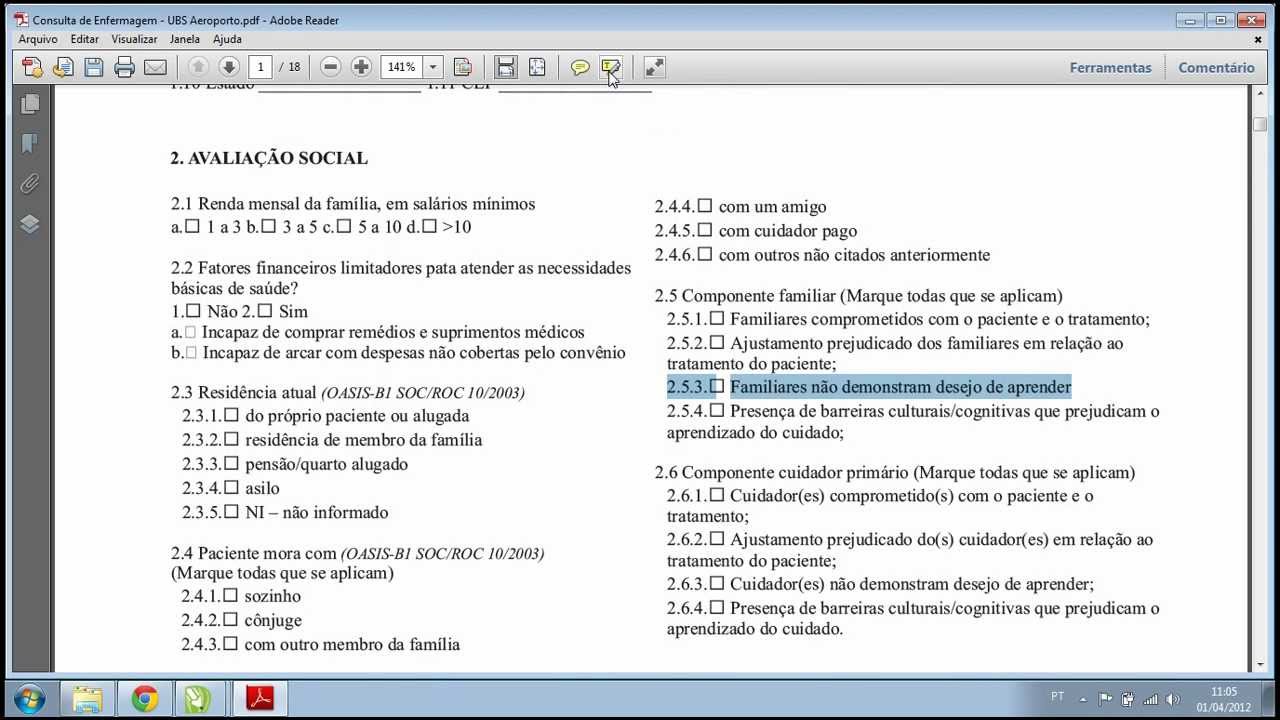The width and height of the screenshot is (1280, 720).
Task: Check 'residência de membro da família' box
Action: click(231, 439)
